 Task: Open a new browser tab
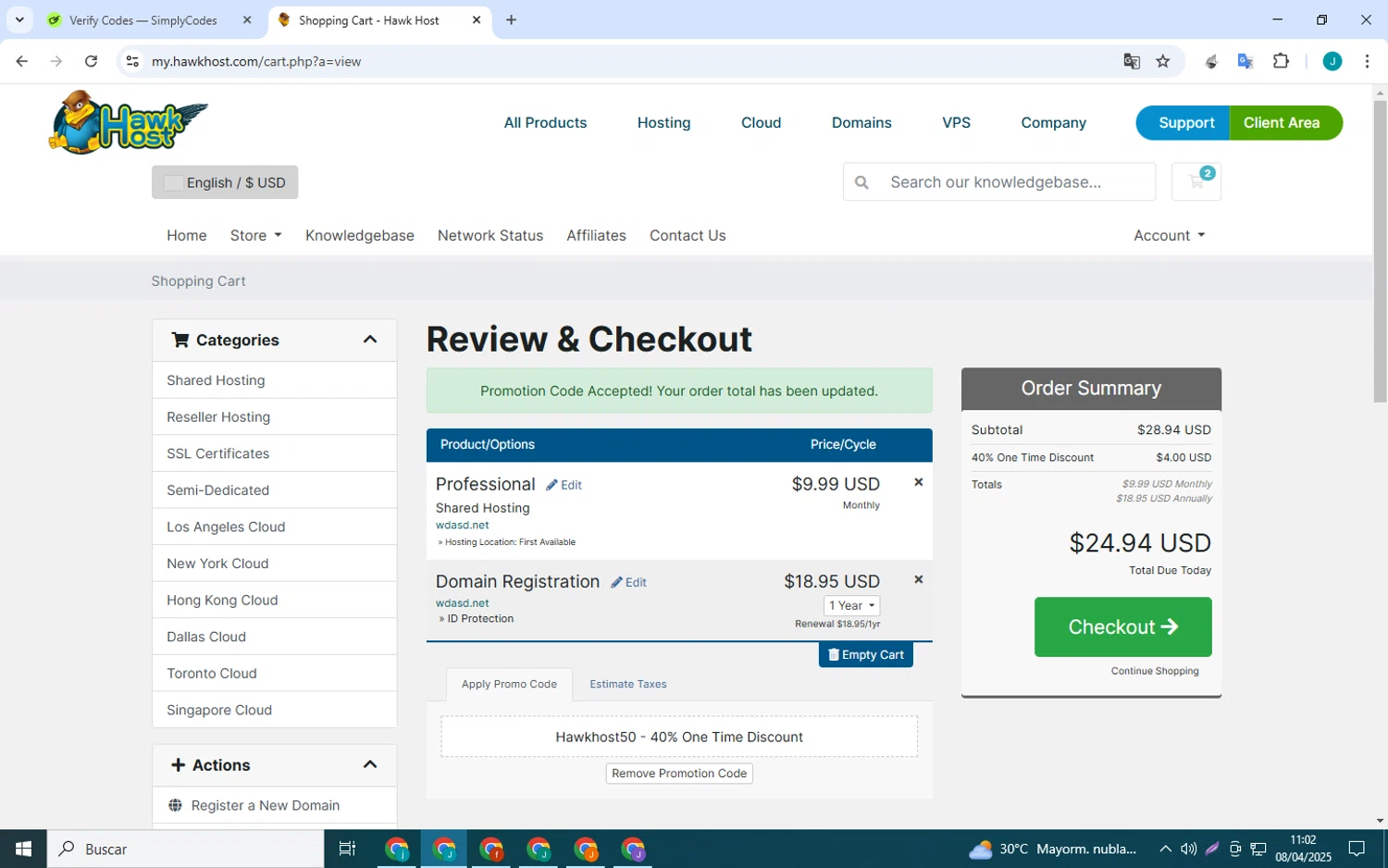(511, 19)
